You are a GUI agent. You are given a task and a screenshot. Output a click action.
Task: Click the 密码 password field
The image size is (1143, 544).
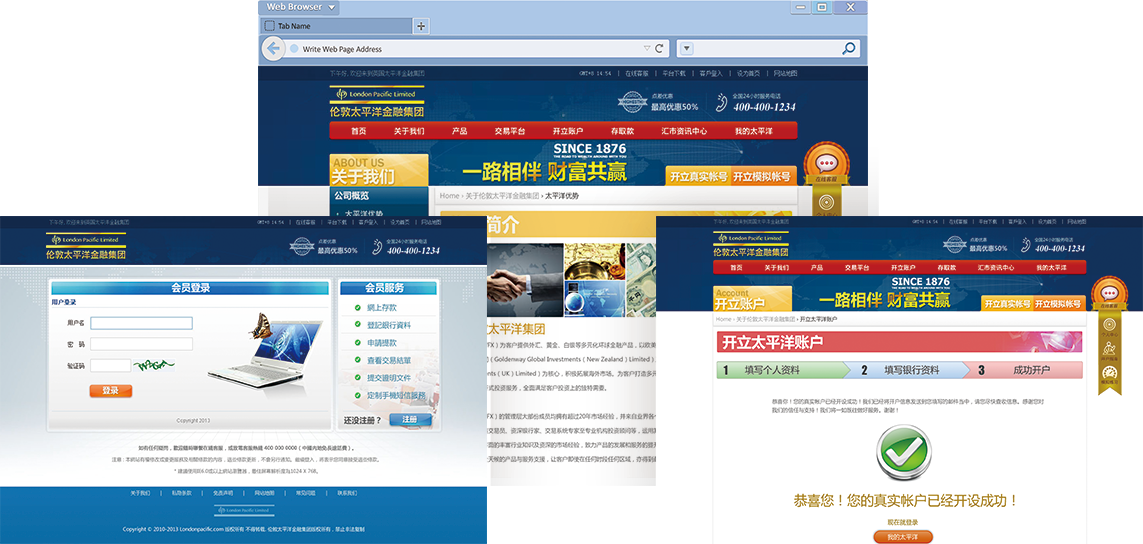pyautogui.click(x=141, y=343)
